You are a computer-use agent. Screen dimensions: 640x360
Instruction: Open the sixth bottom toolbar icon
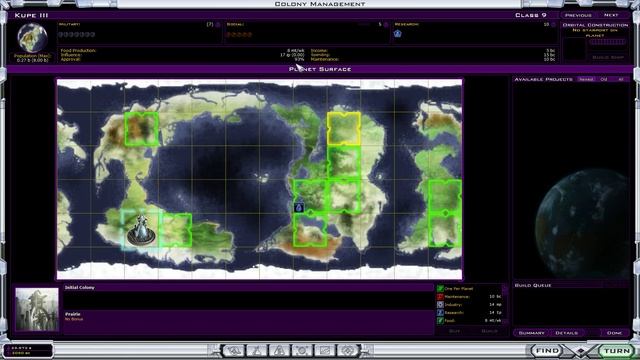coord(348,351)
